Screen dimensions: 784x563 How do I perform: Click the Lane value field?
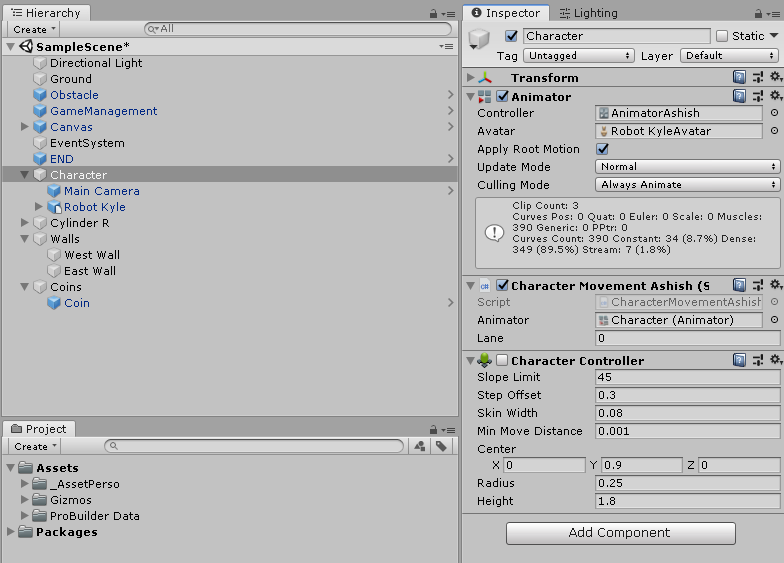click(x=688, y=338)
